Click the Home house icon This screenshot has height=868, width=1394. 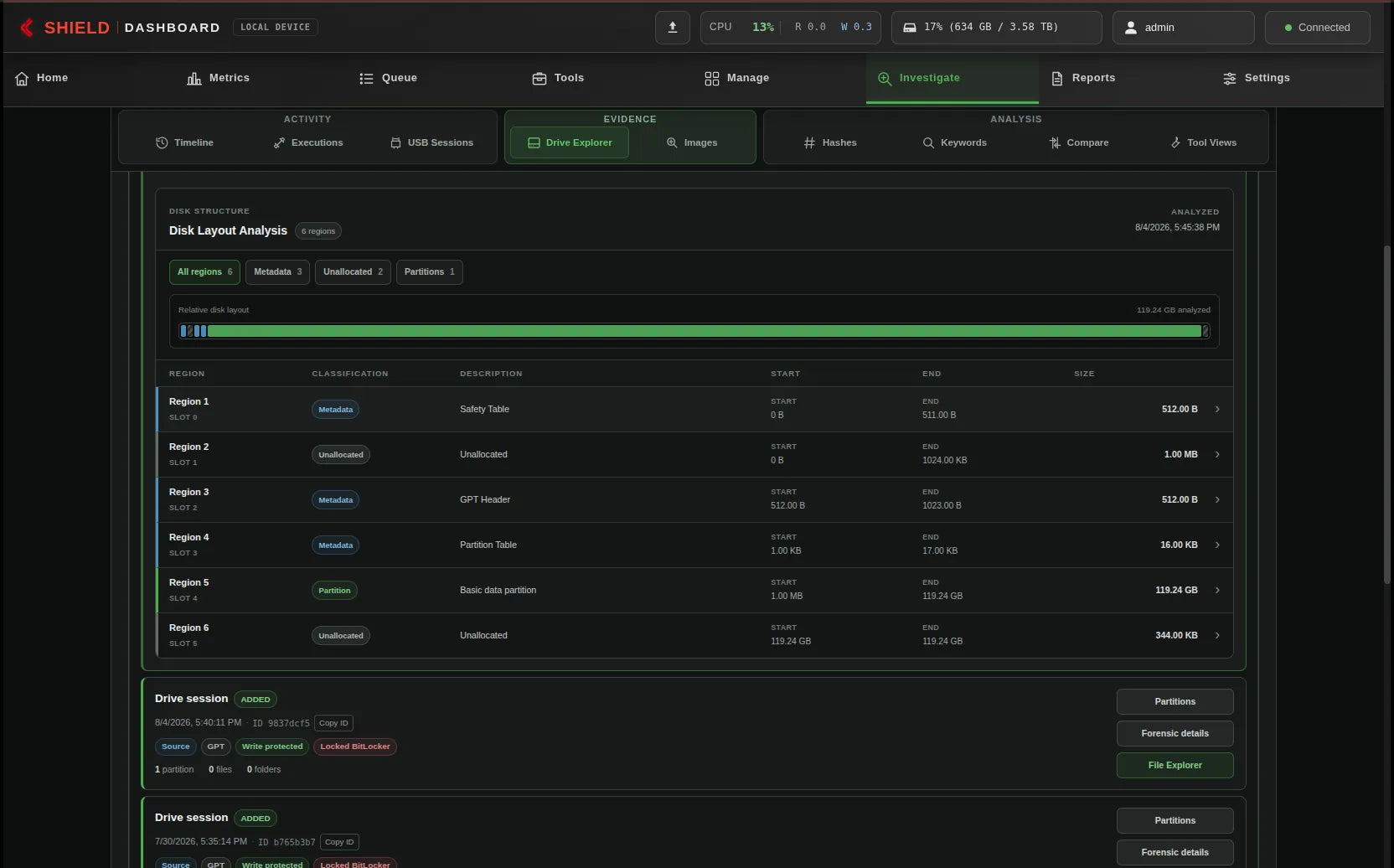pos(22,78)
